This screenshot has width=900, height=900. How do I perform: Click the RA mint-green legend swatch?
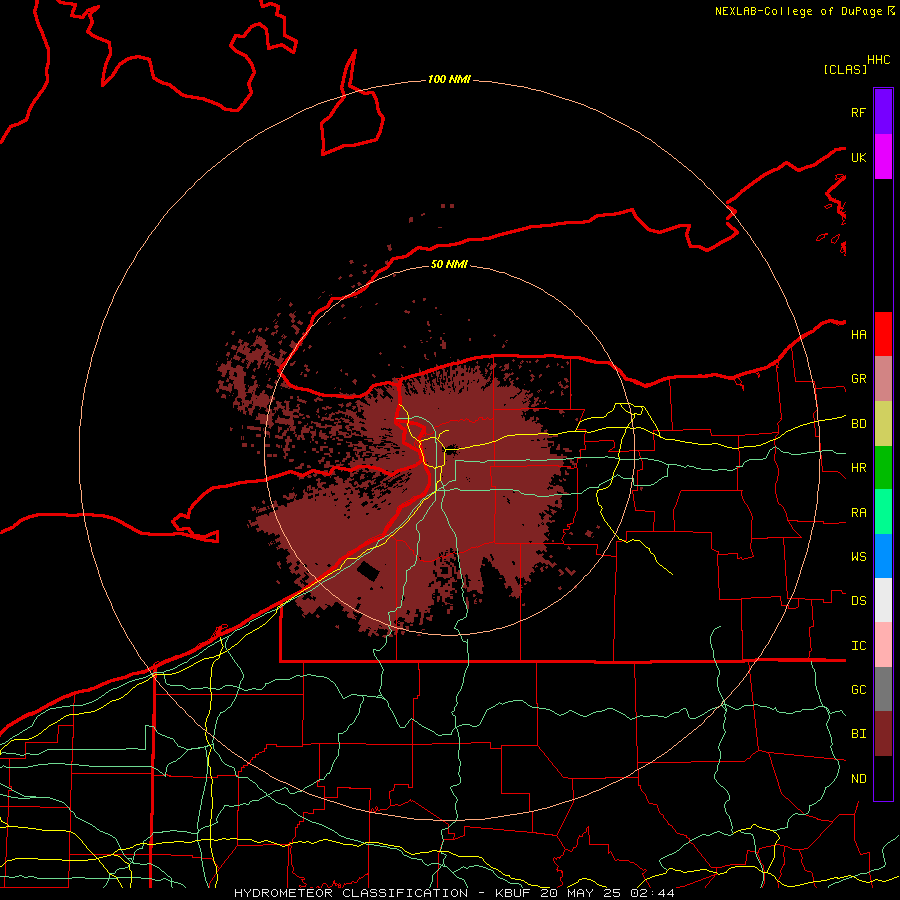tap(883, 512)
